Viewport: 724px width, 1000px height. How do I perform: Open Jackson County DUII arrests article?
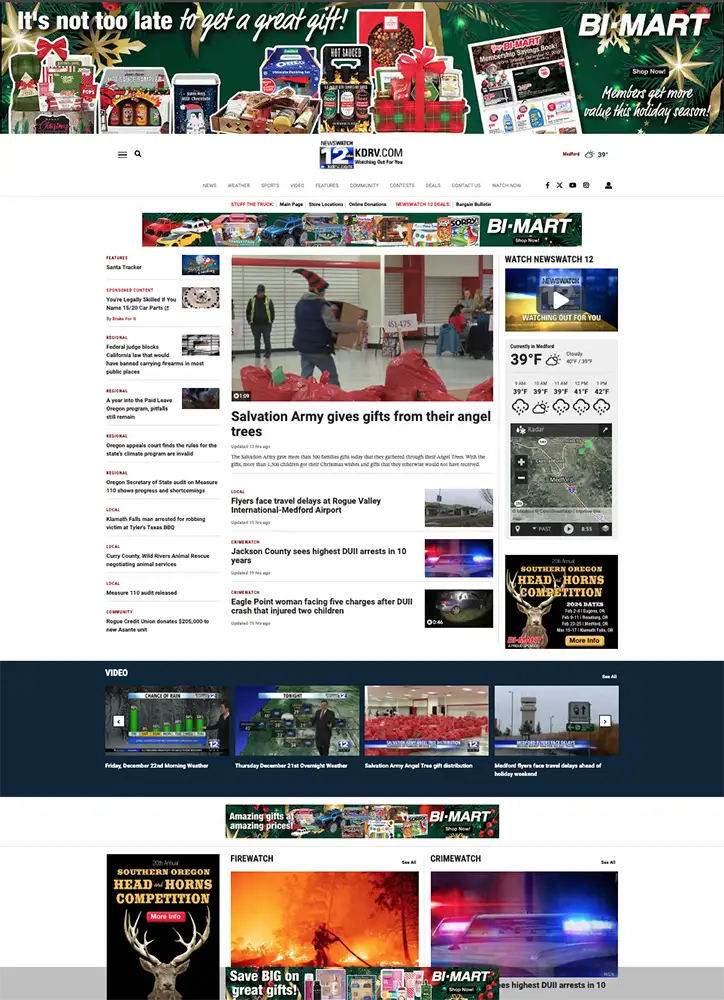(x=319, y=555)
